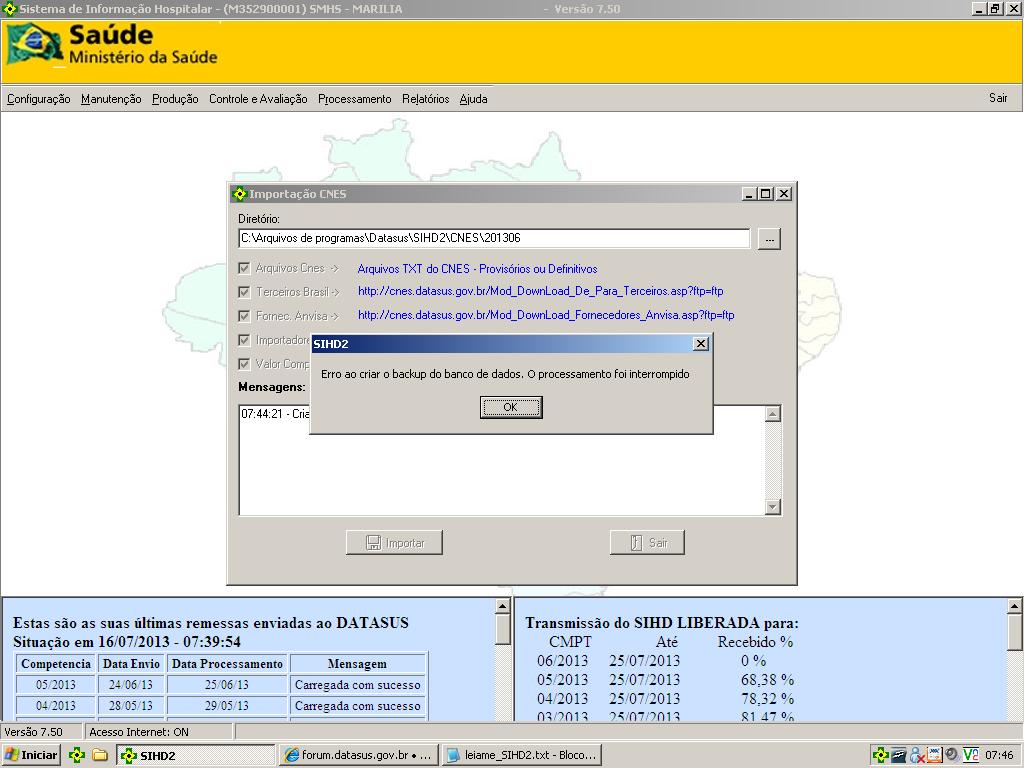The width and height of the screenshot is (1024, 768).
Task: Toggle the Fornec. Anvisa checkbox
Action: 244,316
